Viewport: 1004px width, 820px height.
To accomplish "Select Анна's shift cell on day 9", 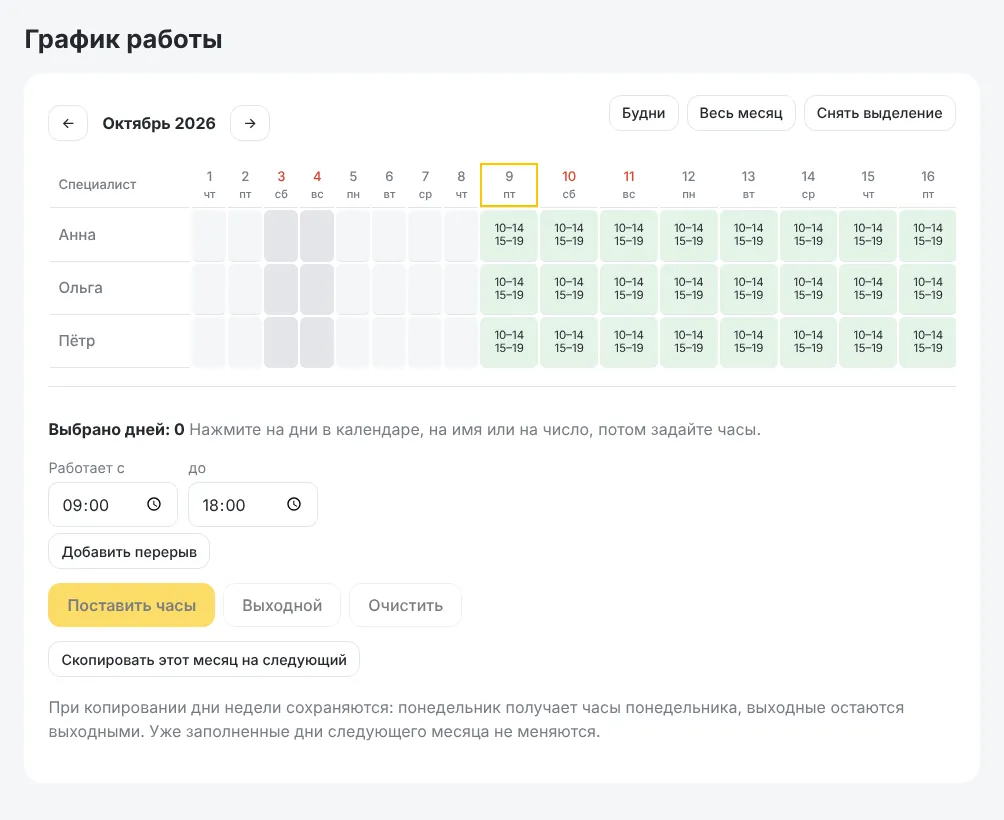I will click(509, 235).
